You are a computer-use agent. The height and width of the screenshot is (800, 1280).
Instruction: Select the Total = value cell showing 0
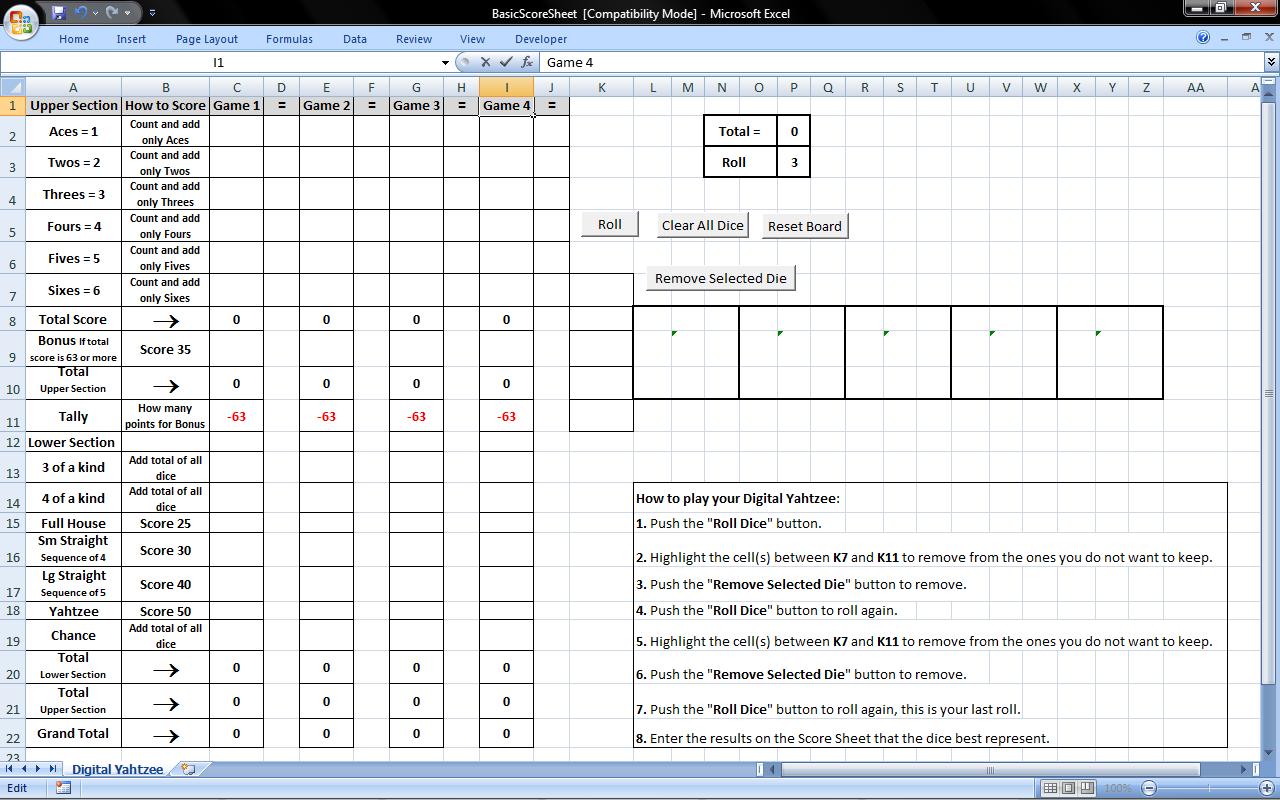pyautogui.click(x=794, y=131)
